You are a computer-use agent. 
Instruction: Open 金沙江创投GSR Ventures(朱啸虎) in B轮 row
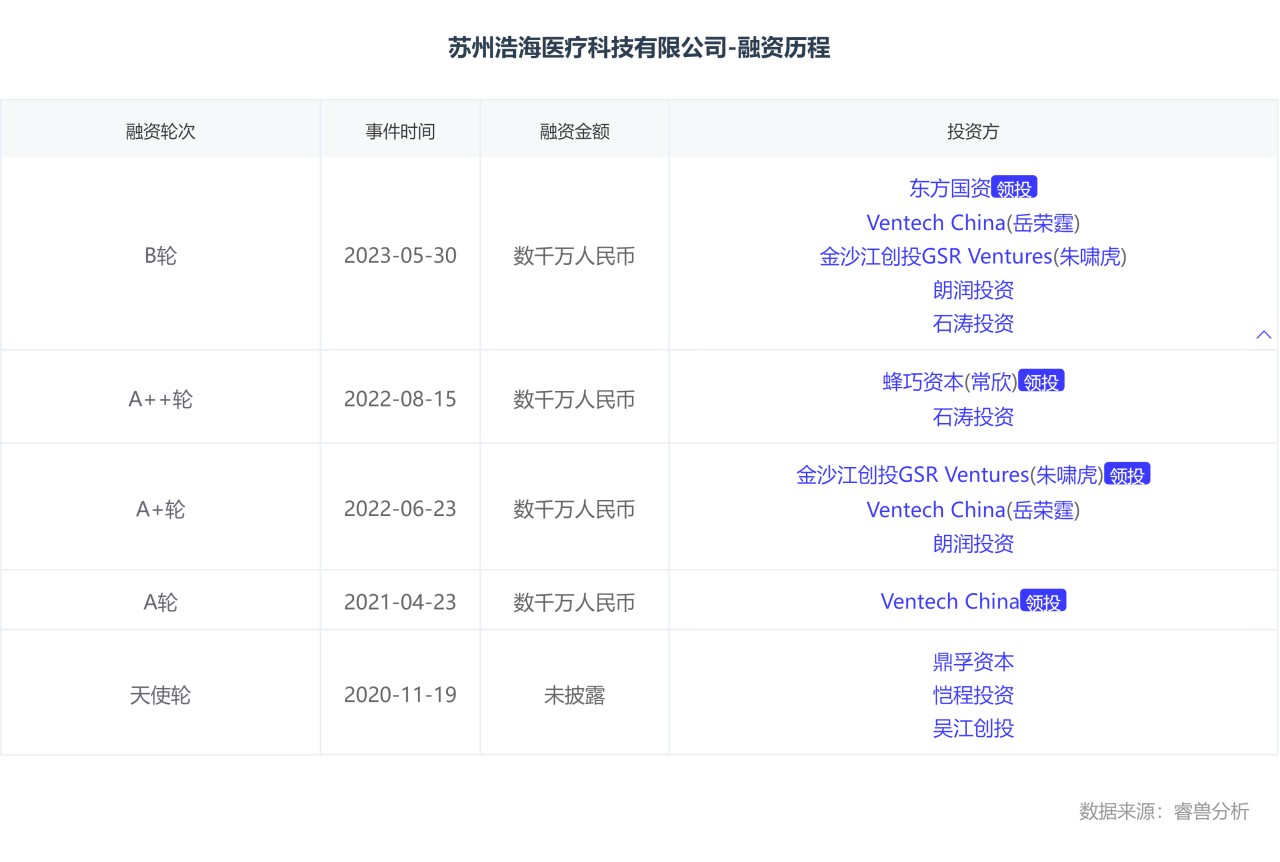click(973, 256)
